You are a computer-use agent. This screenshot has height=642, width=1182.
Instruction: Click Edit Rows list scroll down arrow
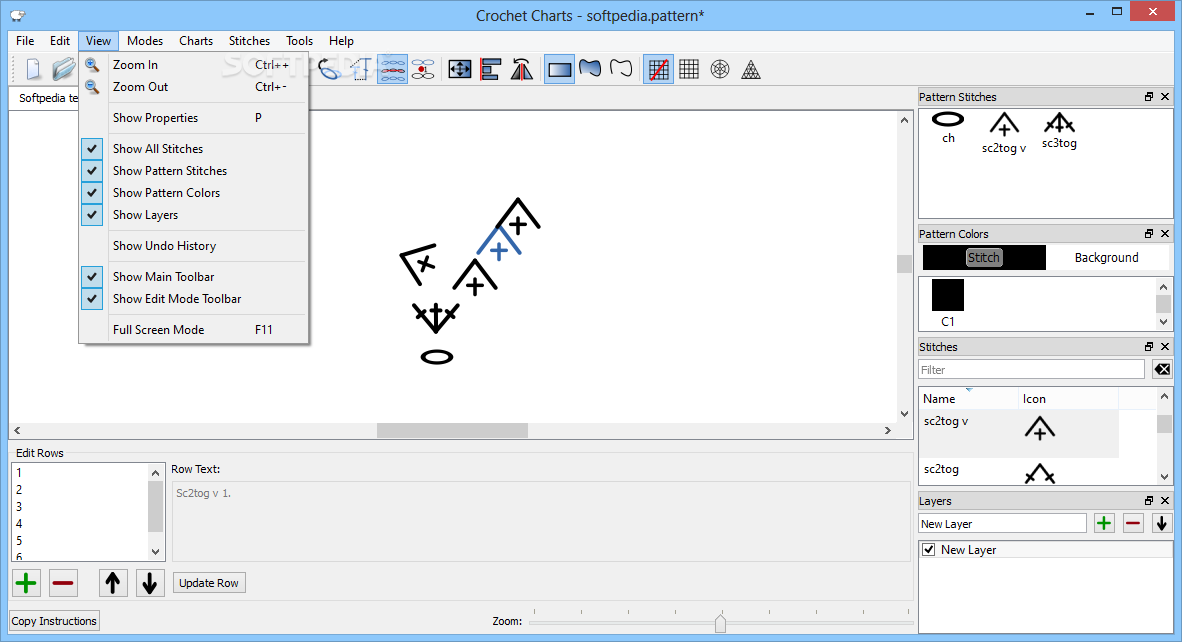(x=155, y=552)
